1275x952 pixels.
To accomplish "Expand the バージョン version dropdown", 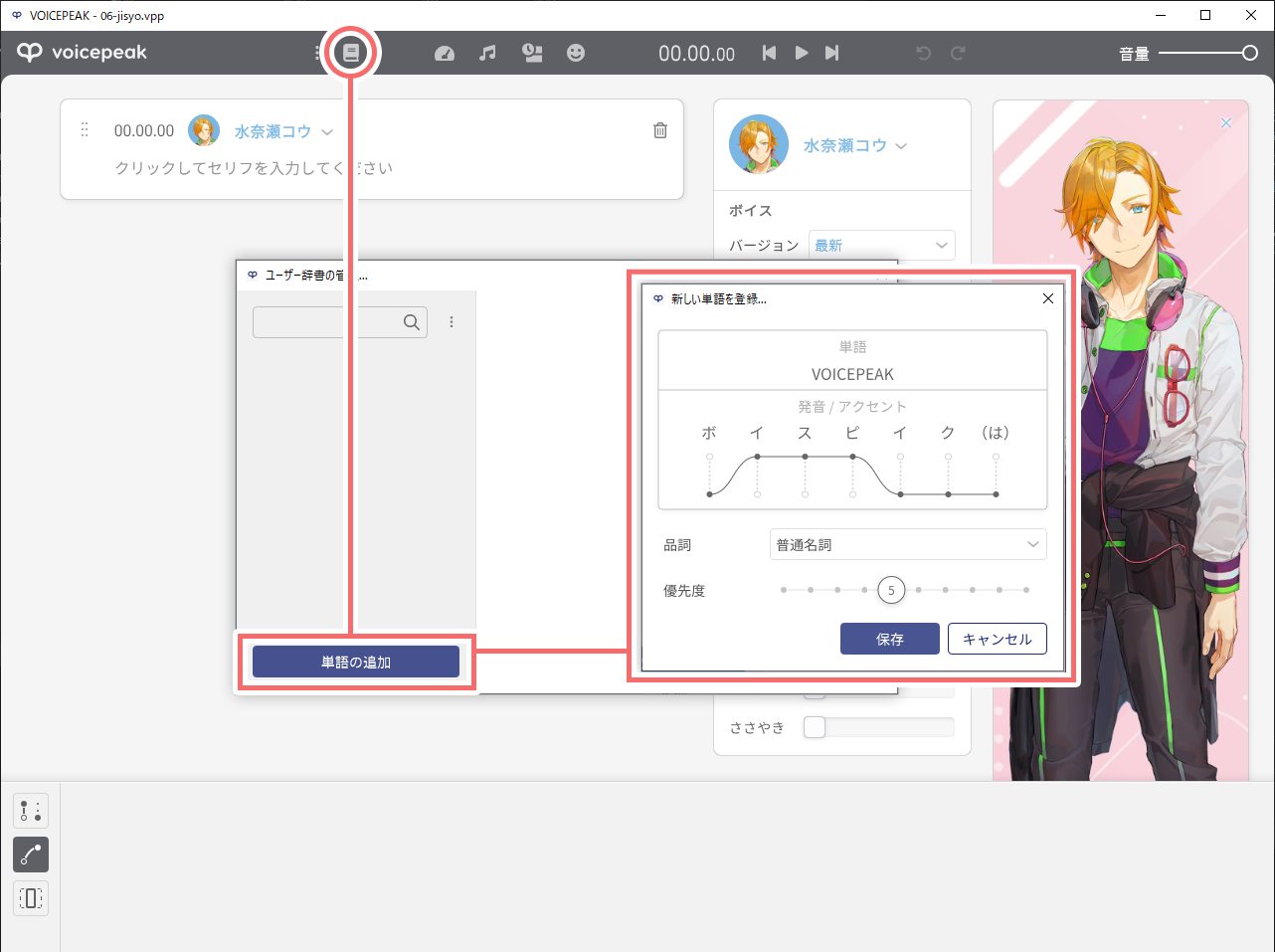I will (881, 245).
